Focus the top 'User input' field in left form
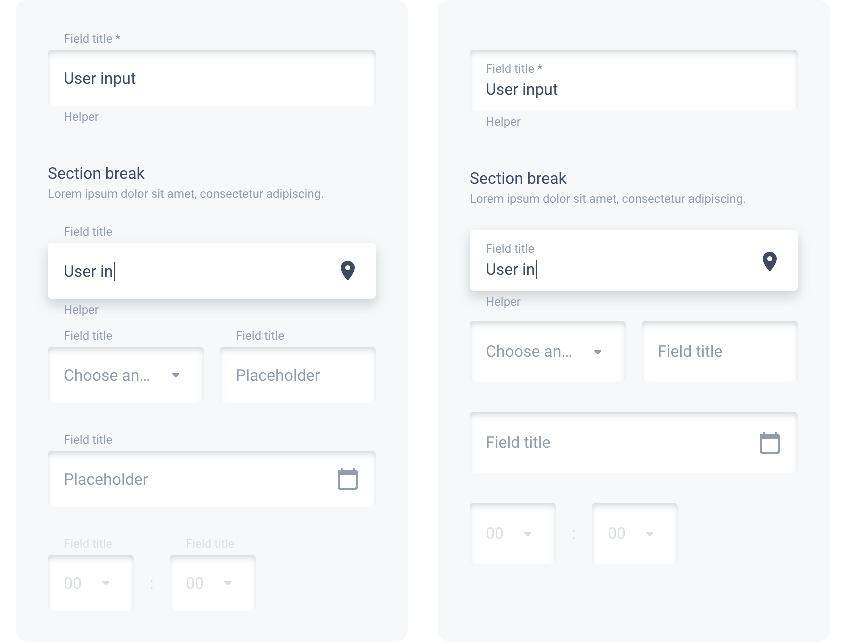Viewport: 846px width, 642px height. 212,78
